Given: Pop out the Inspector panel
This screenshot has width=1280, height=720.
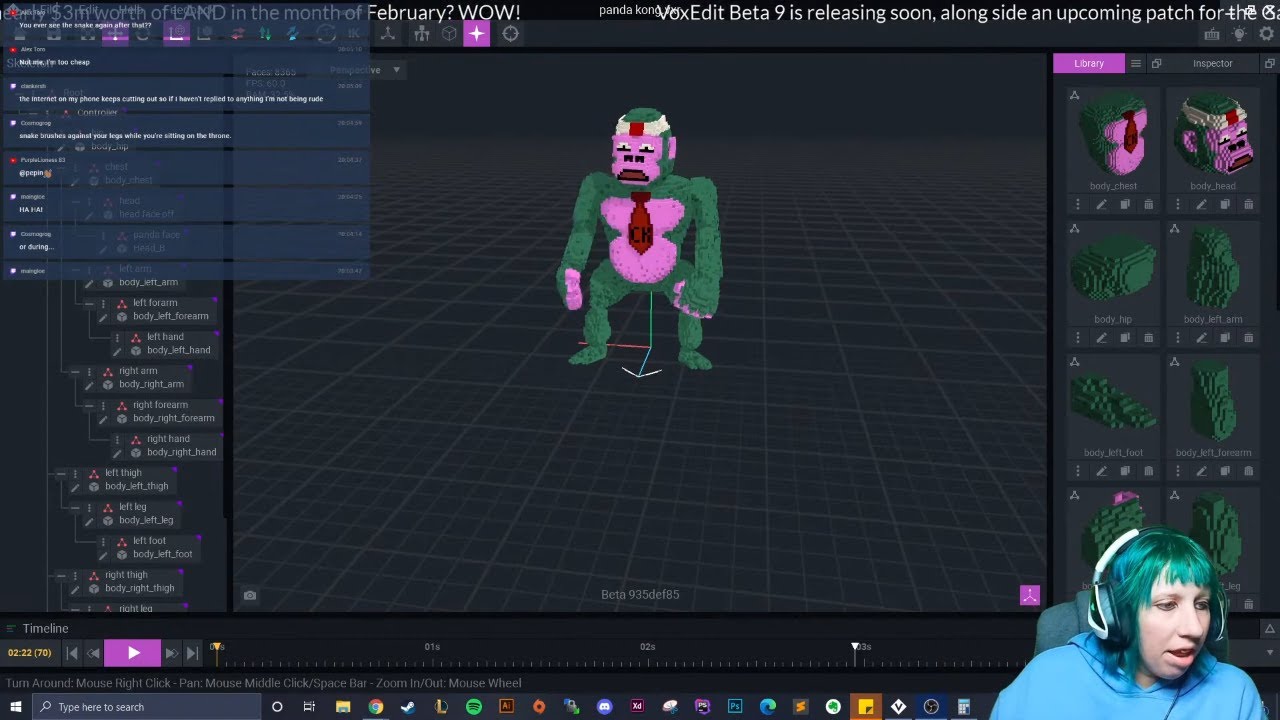Looking at the screenshot, I should [x=1269, y=63].
